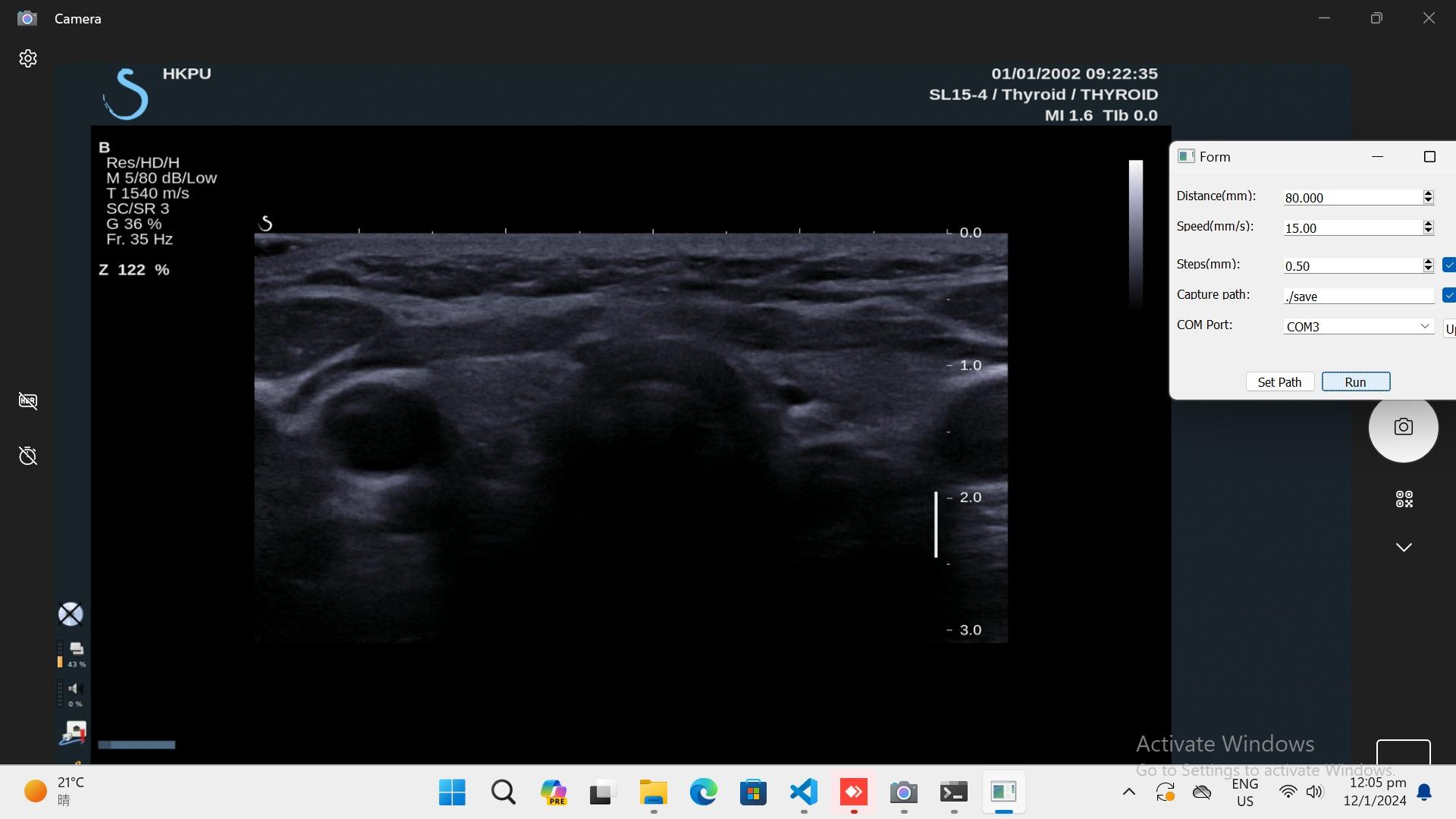Open File Explorer from taskbar
The width and height of the screenshot is (1456, 819).
[x=653, y=792]
